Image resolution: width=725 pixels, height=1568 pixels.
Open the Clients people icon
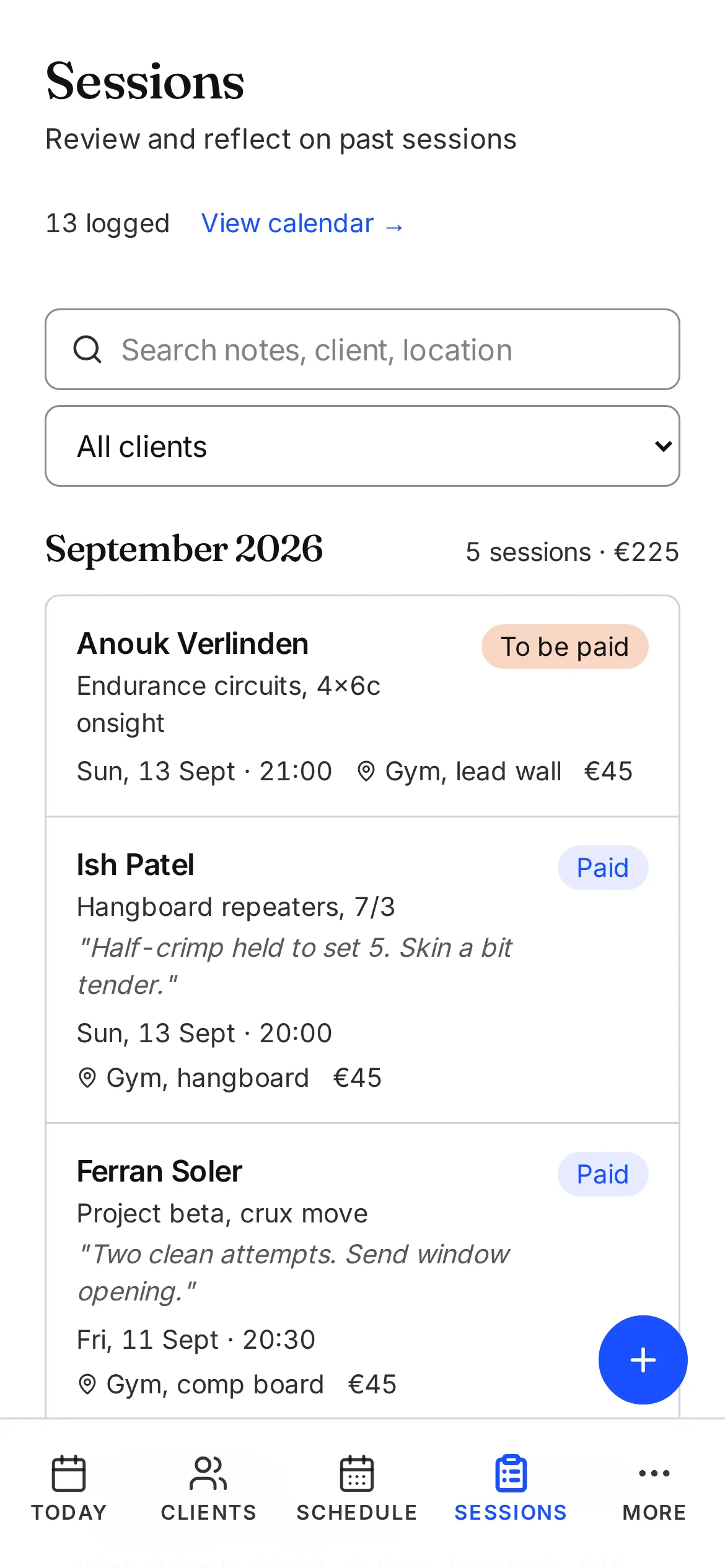pos(208,1473)
